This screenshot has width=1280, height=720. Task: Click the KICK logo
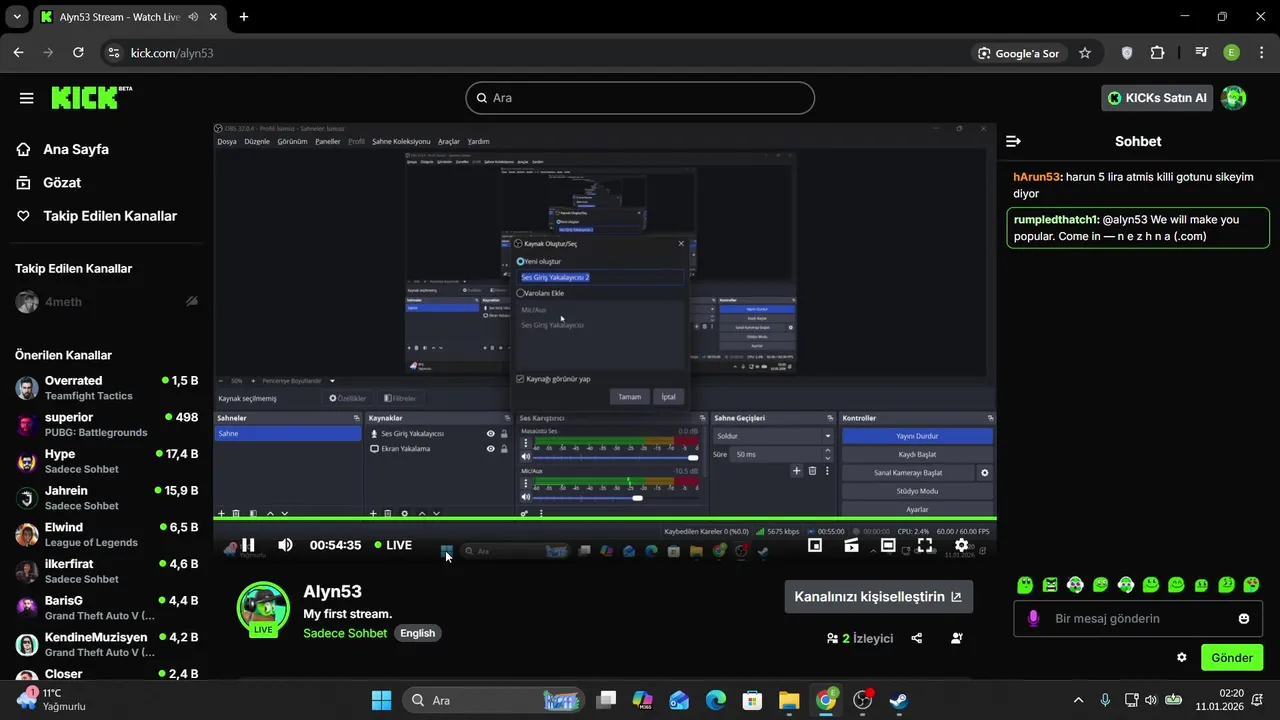pos(91,97)
